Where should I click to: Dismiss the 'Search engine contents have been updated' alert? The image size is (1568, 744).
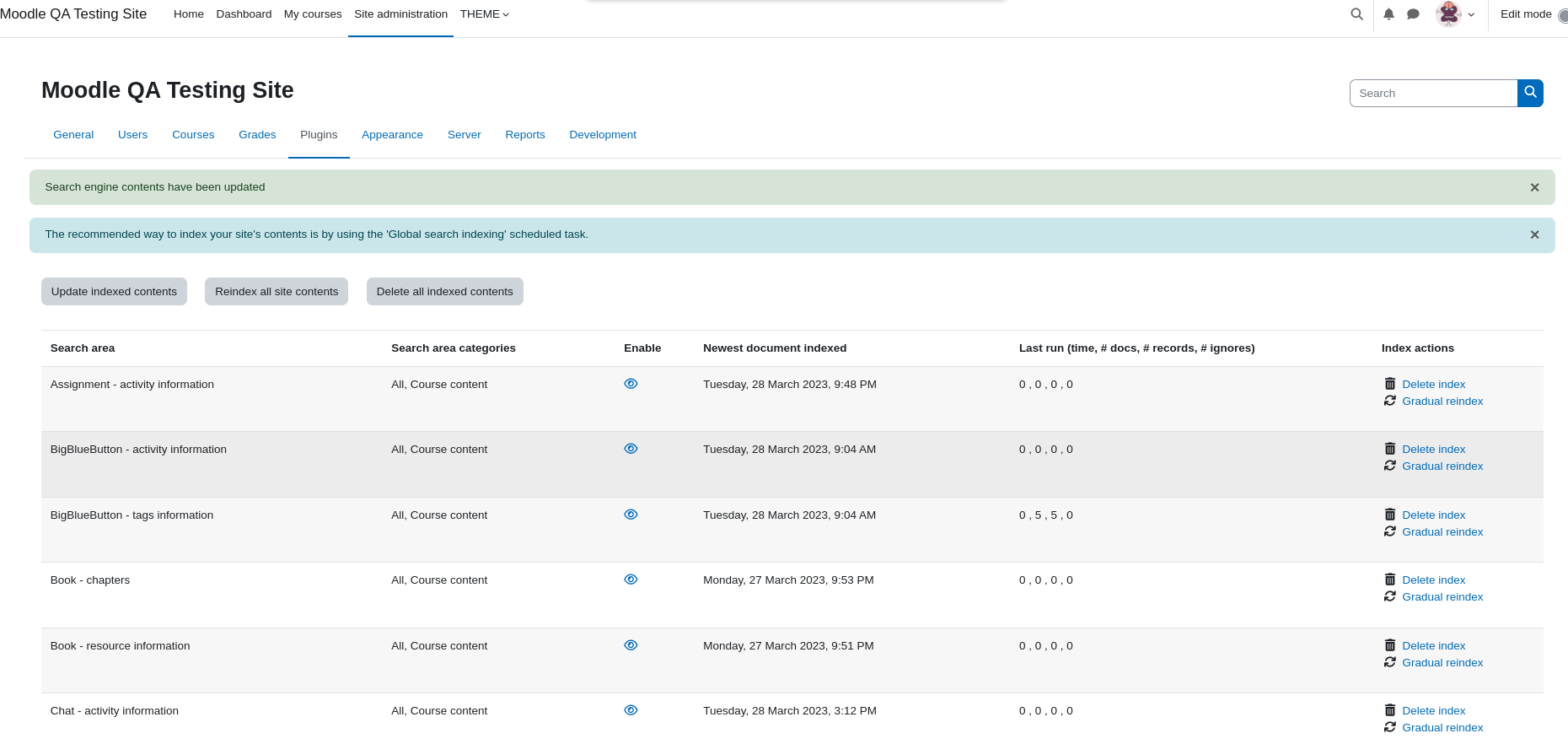(x=1534, y=187)
